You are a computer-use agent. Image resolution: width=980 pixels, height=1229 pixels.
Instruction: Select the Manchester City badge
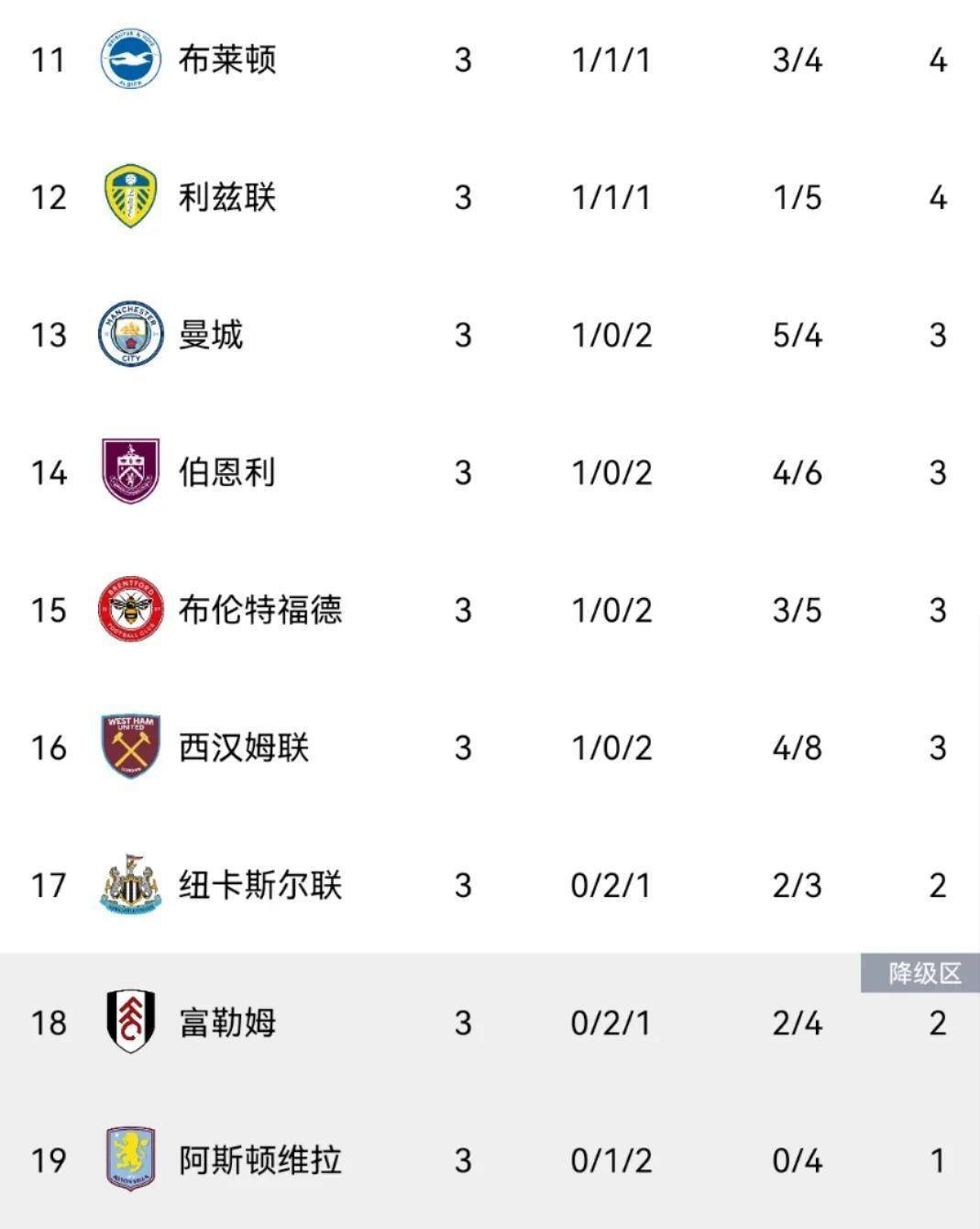coord(131,334)
